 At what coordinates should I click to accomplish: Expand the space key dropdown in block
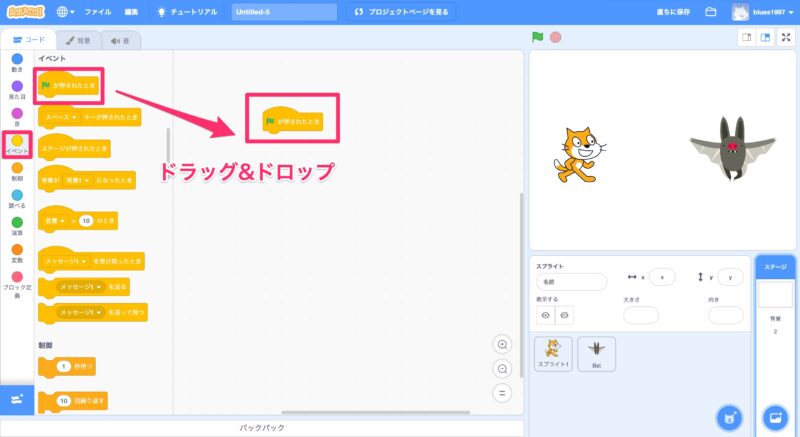click(74, 117)
